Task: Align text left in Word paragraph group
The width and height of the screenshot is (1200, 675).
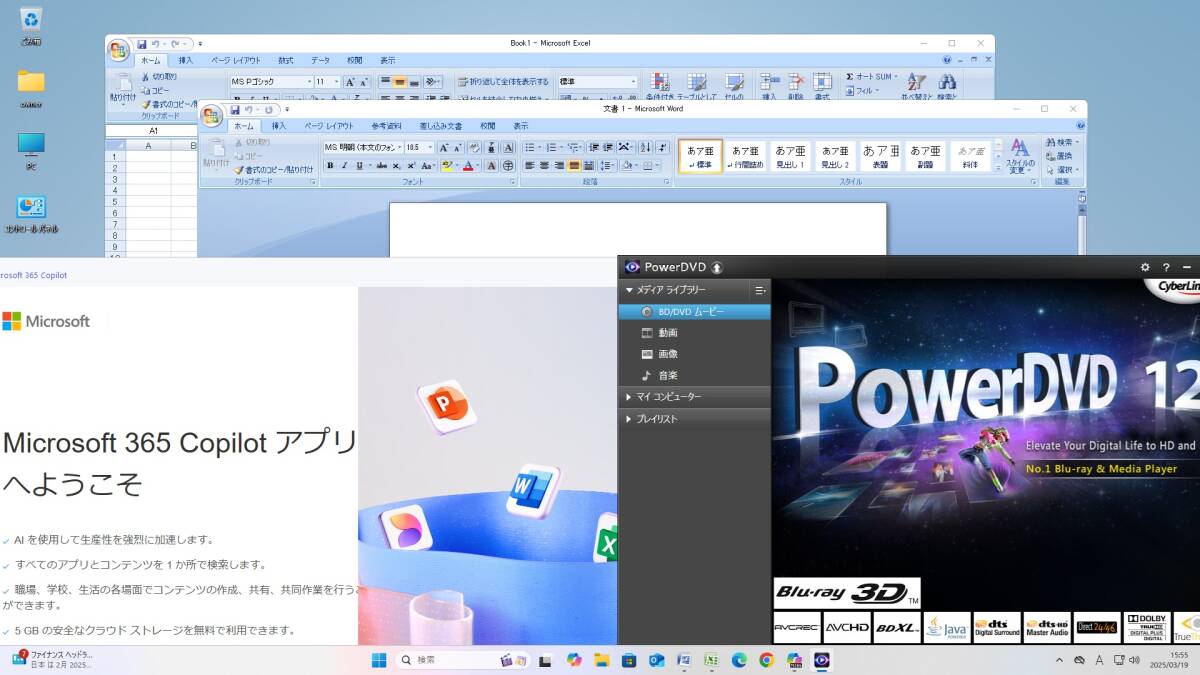Action: pyautogui.click(x=530, y=165)
